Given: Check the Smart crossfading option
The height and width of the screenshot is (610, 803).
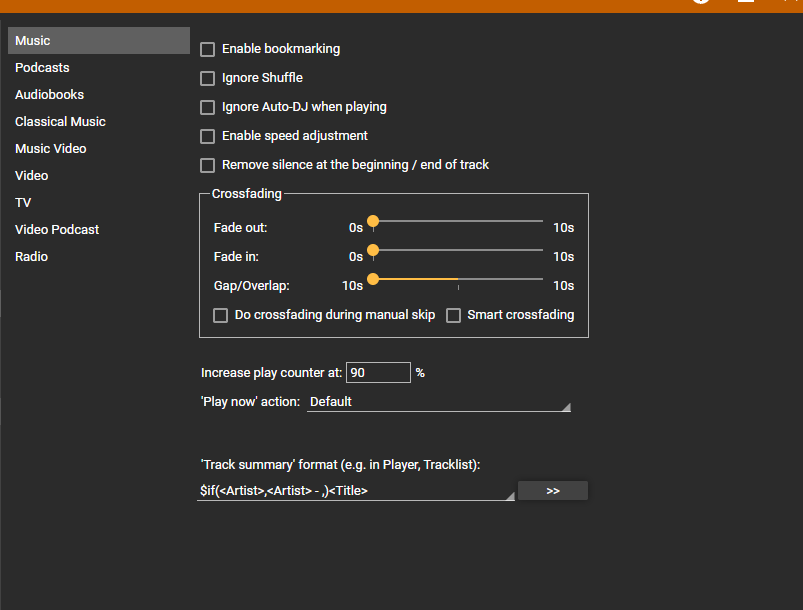Looking at the screenshot, I should (x=453, y=315).
